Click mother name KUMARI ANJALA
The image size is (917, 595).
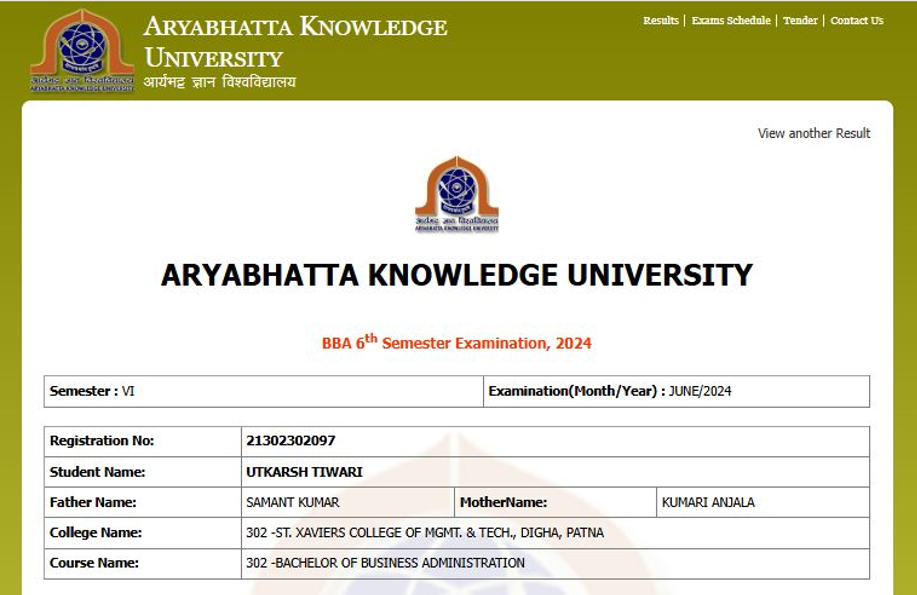tap(708, 502)
